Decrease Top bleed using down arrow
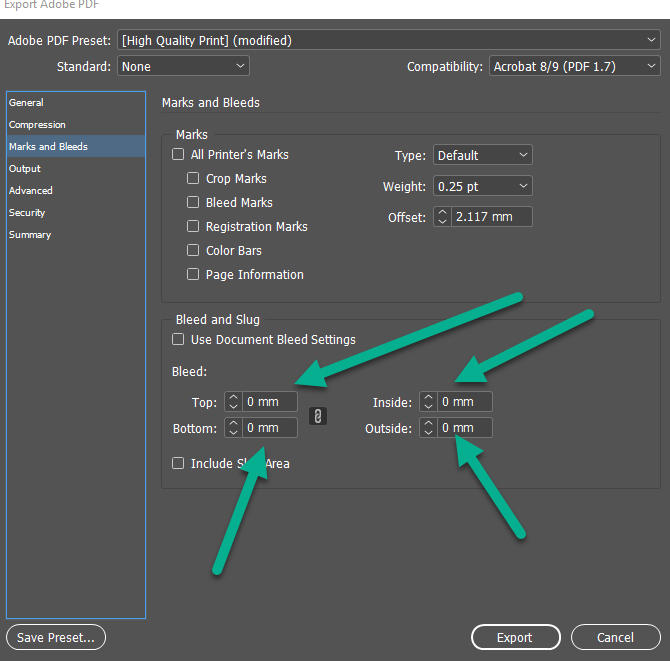 click(x=233, y=406)
